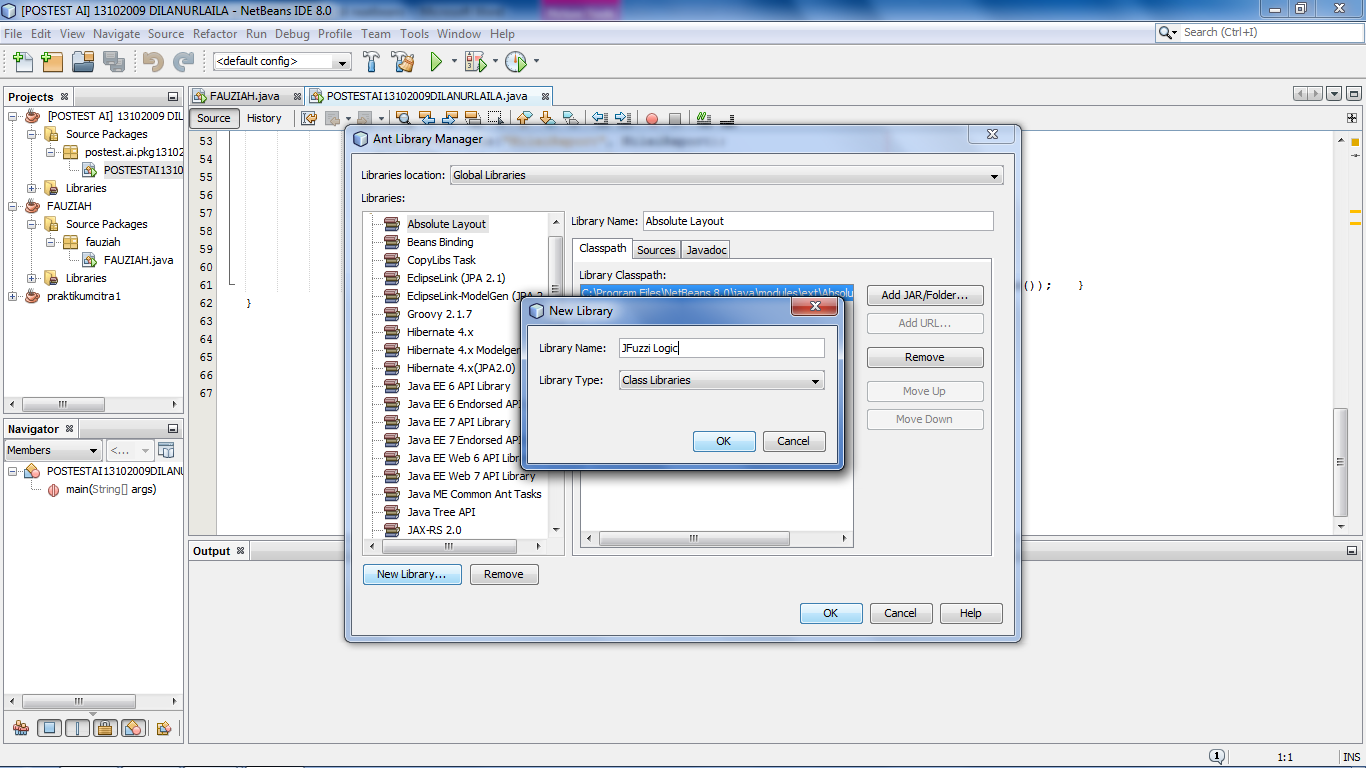Close the FAUZIAH.java tab with its x
The image size is (1366, 768).
pyautogui.click(x=298, y=97)
